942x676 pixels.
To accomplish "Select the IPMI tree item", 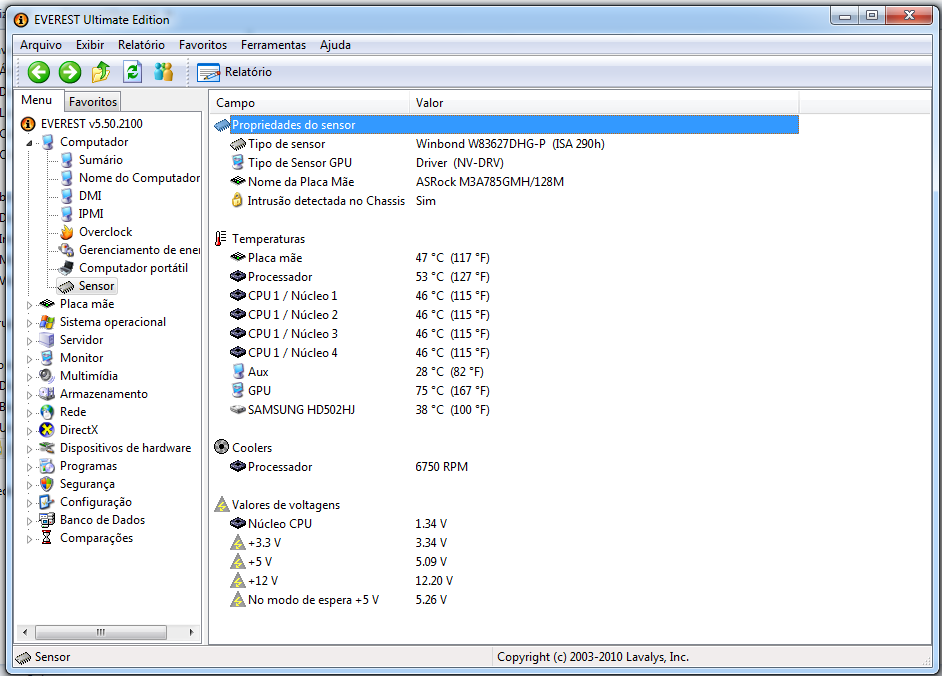I will pos(91,214).
